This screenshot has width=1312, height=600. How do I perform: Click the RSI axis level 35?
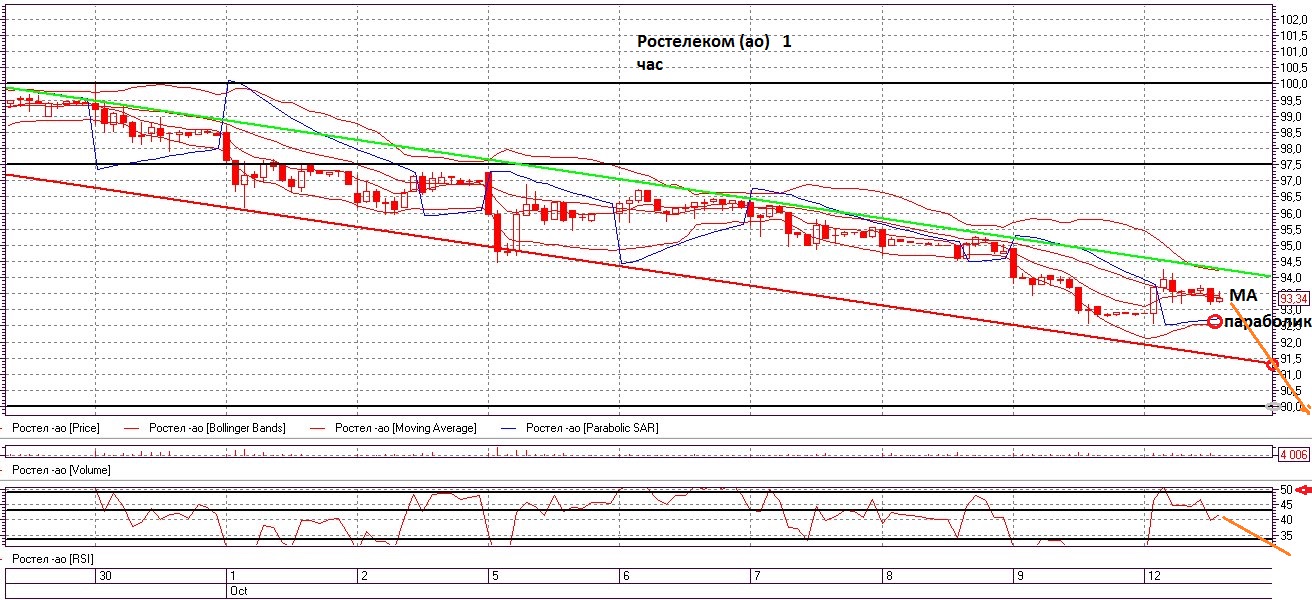point(1288,536)
